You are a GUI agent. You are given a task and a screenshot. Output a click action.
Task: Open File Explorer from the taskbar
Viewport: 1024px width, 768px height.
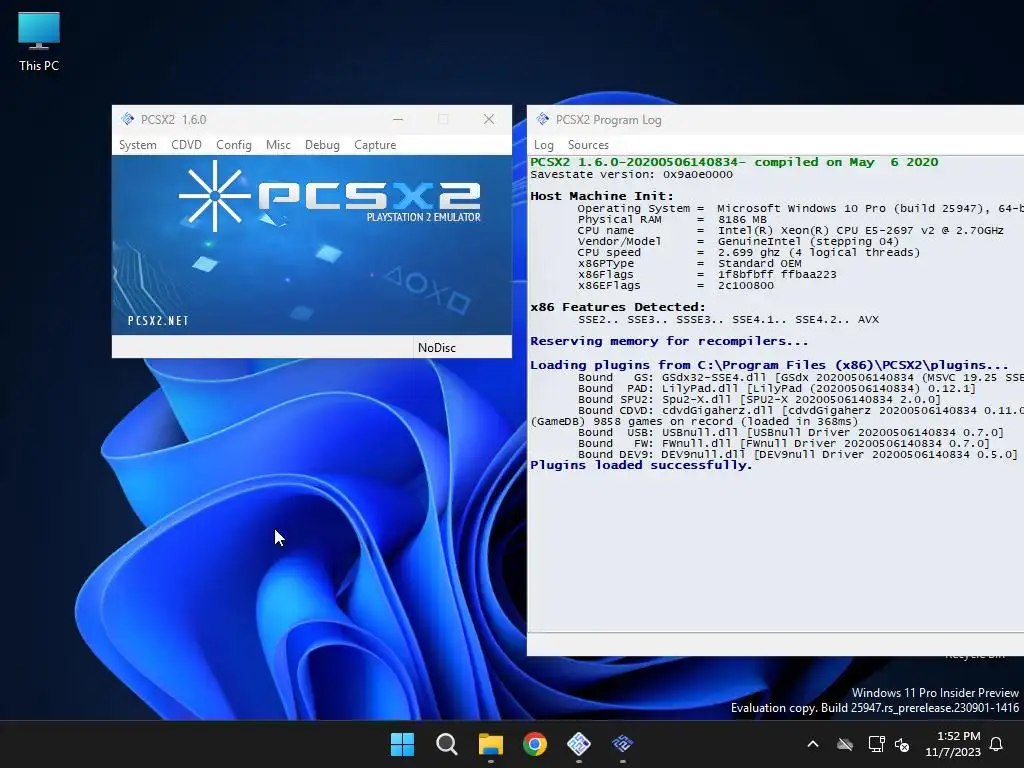pos(490,744)
